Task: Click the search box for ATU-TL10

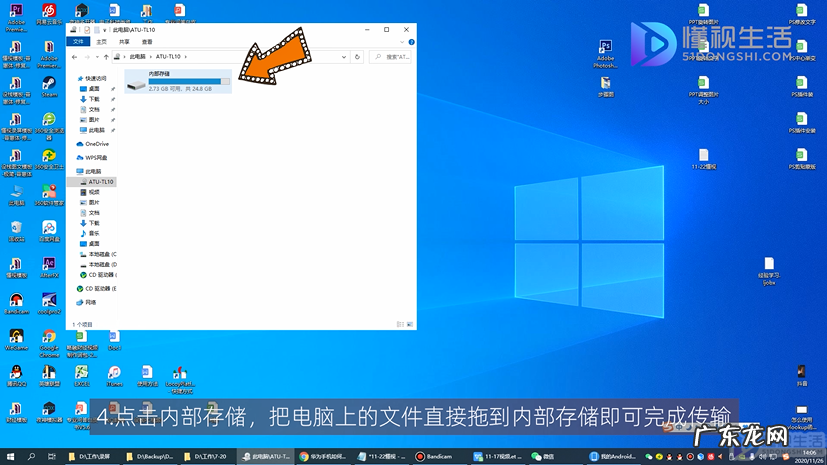Action: coord(391,57)
